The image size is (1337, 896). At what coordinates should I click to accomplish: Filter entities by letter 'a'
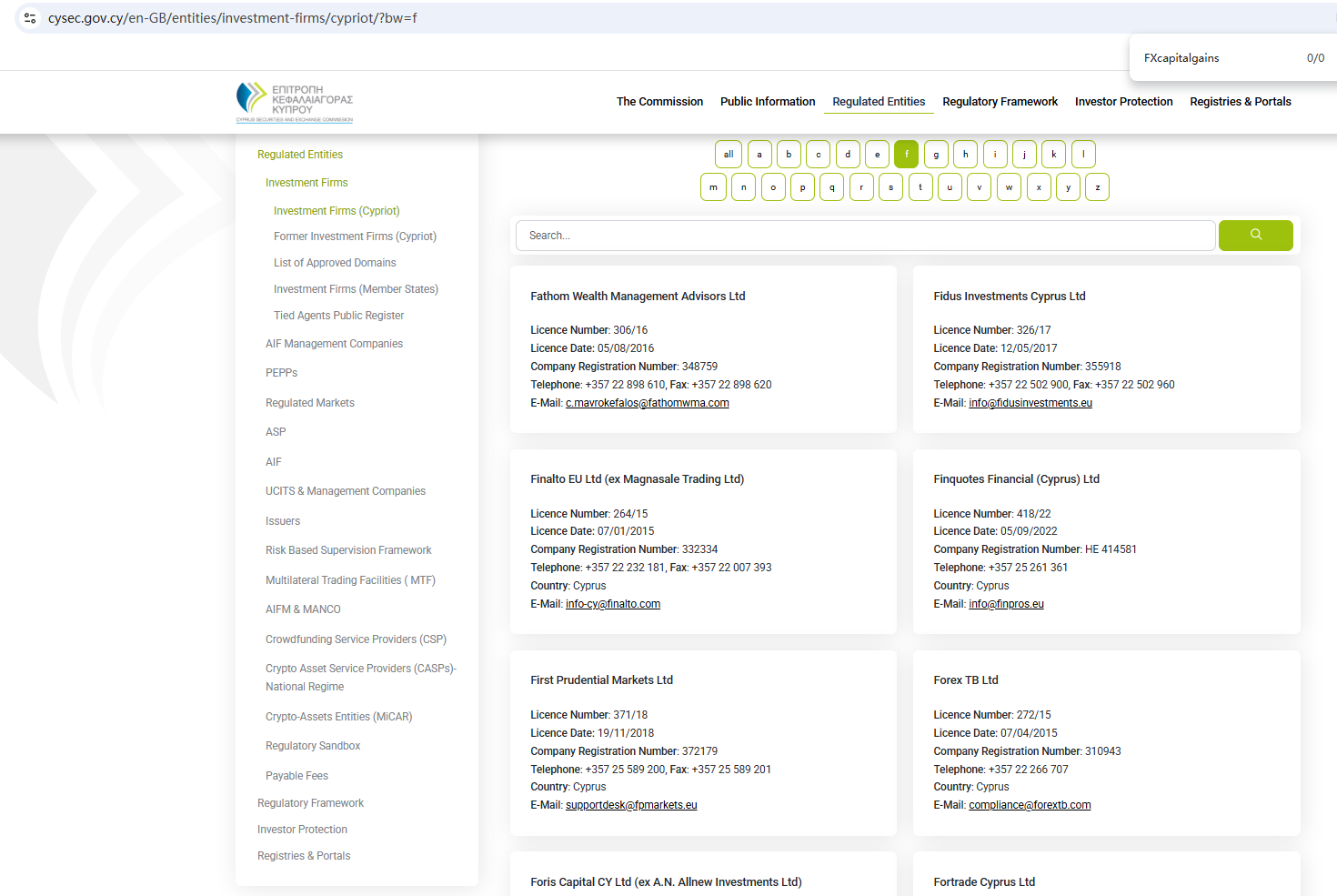pyautogui.click(x=759, y=155)
